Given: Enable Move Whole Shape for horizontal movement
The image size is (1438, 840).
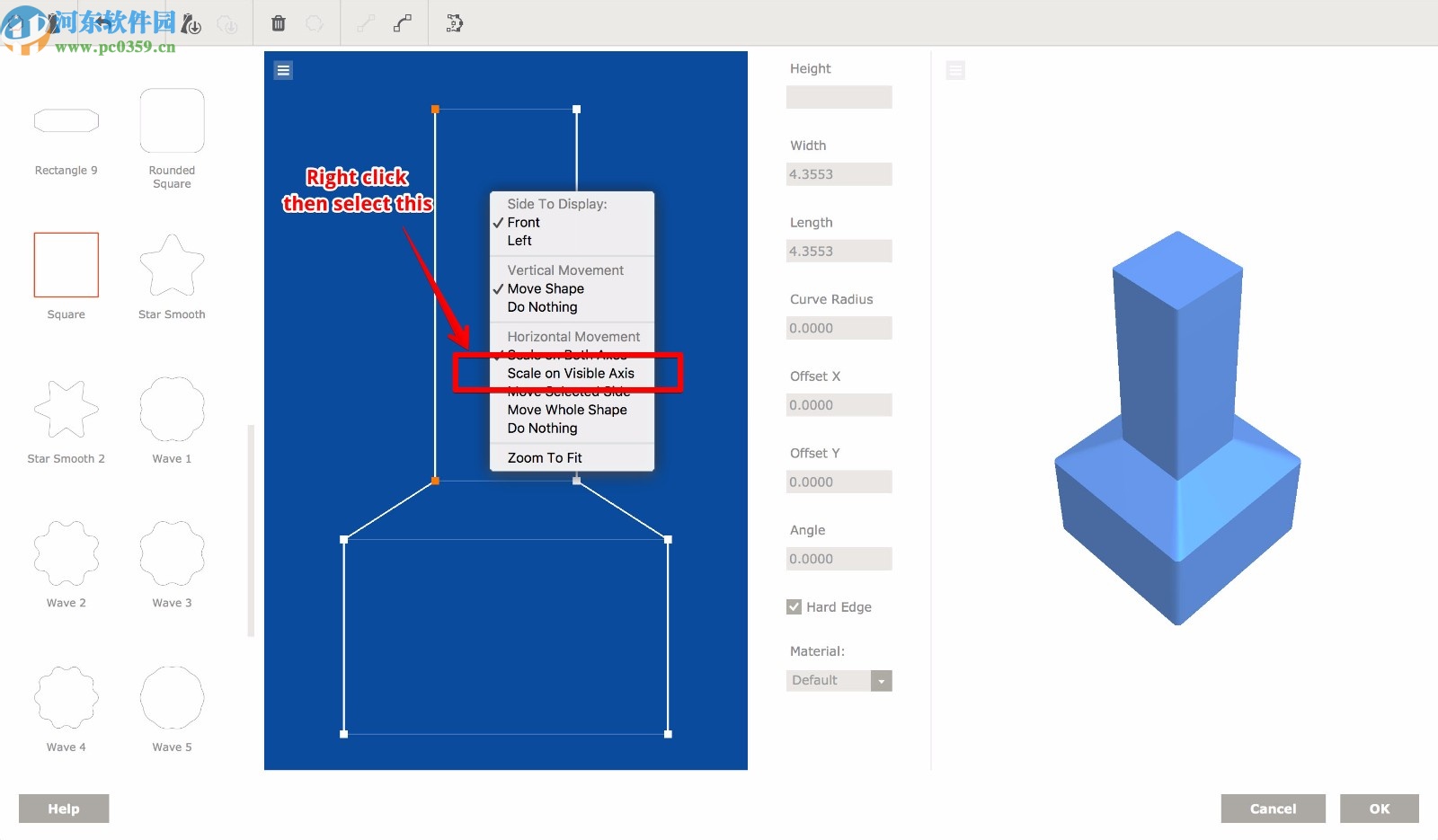Looking at the screenshot, I should (567, 409).
